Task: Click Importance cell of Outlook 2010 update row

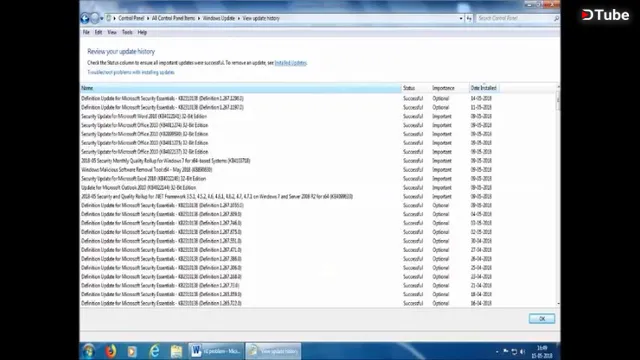Action: 442,188
